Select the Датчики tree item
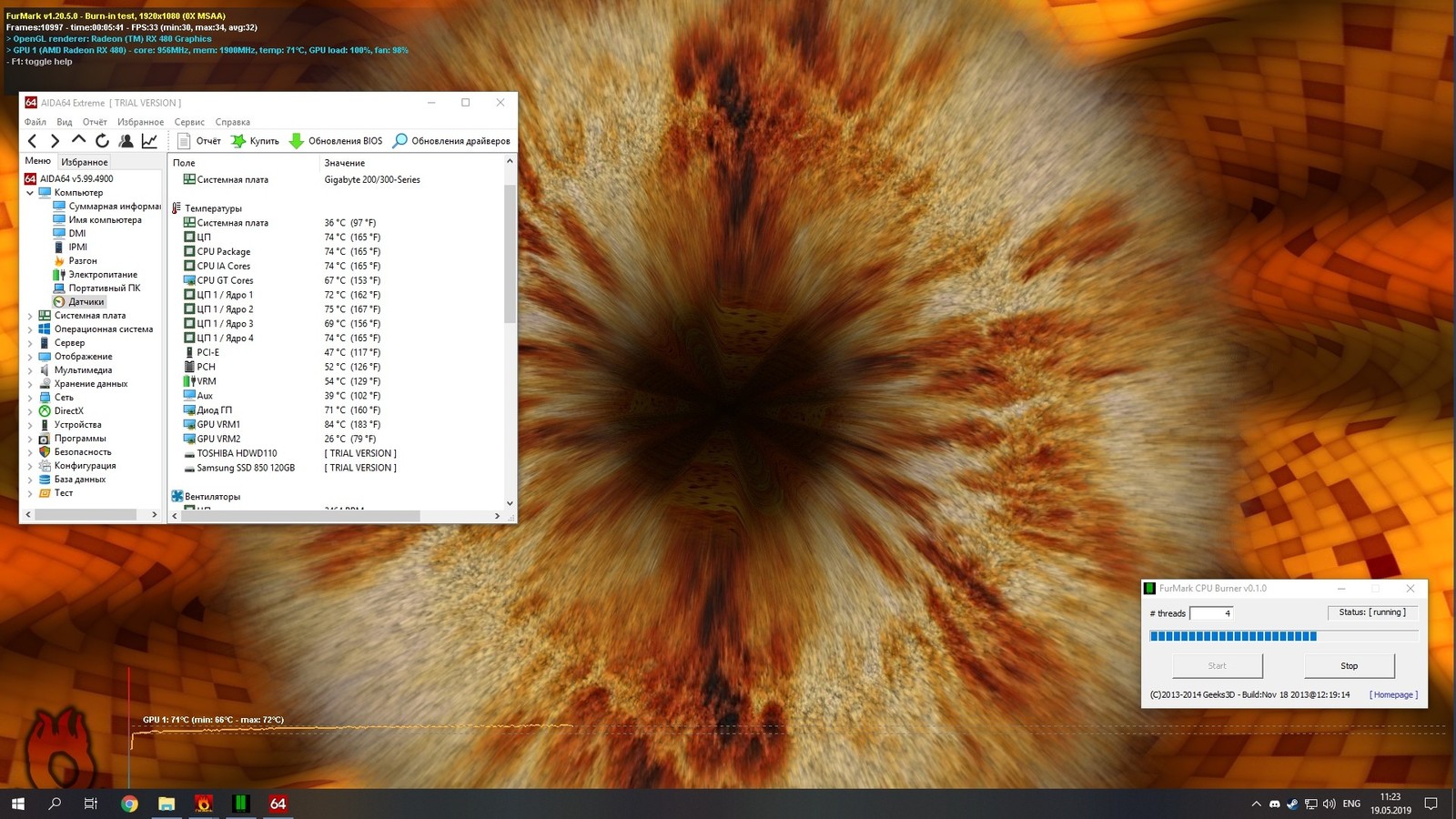This screenshot has height=819, width=1456. click(79, 302)
